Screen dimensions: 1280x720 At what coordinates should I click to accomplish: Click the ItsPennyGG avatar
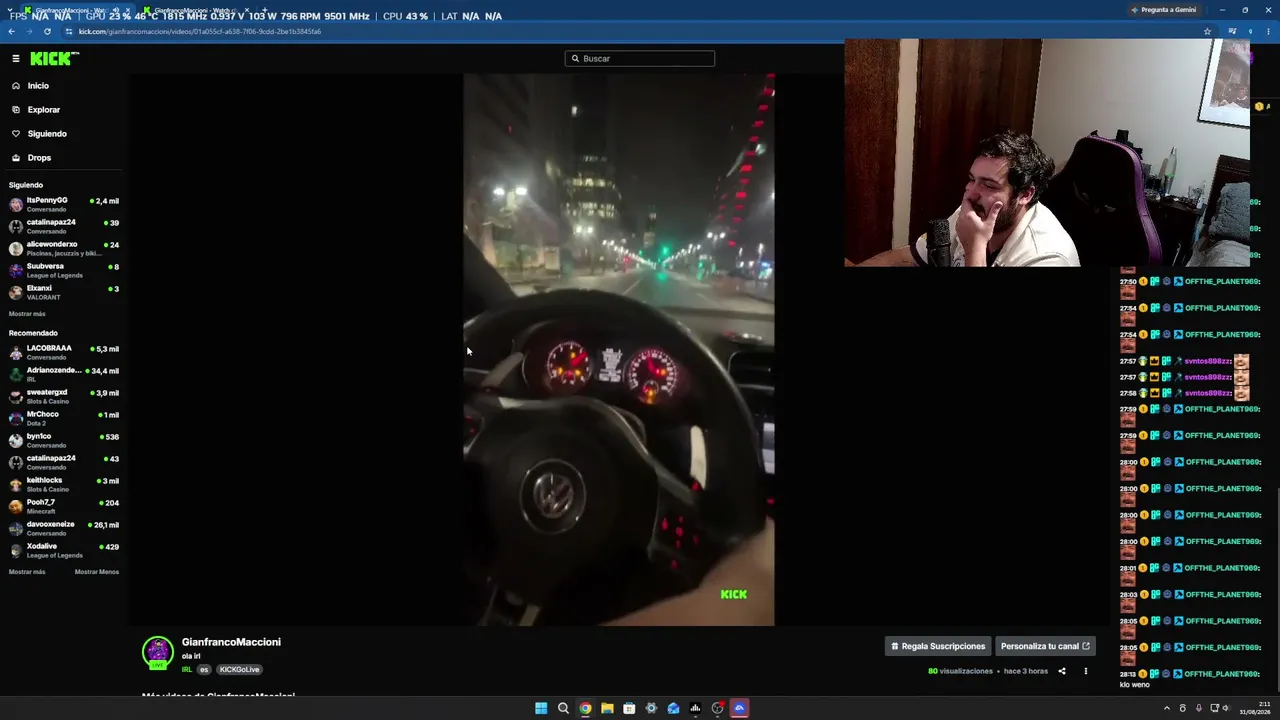click(16, 204)
